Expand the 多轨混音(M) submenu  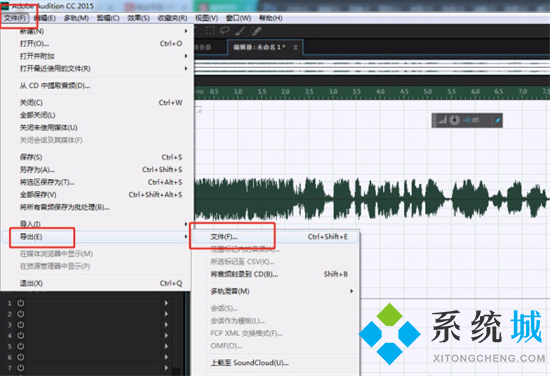coord(275,291)
